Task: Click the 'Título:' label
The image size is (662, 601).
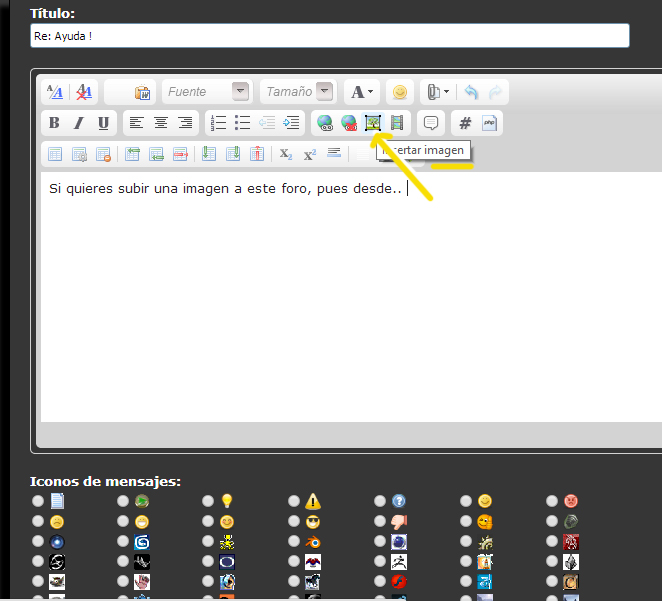Action: pos(52,13)
